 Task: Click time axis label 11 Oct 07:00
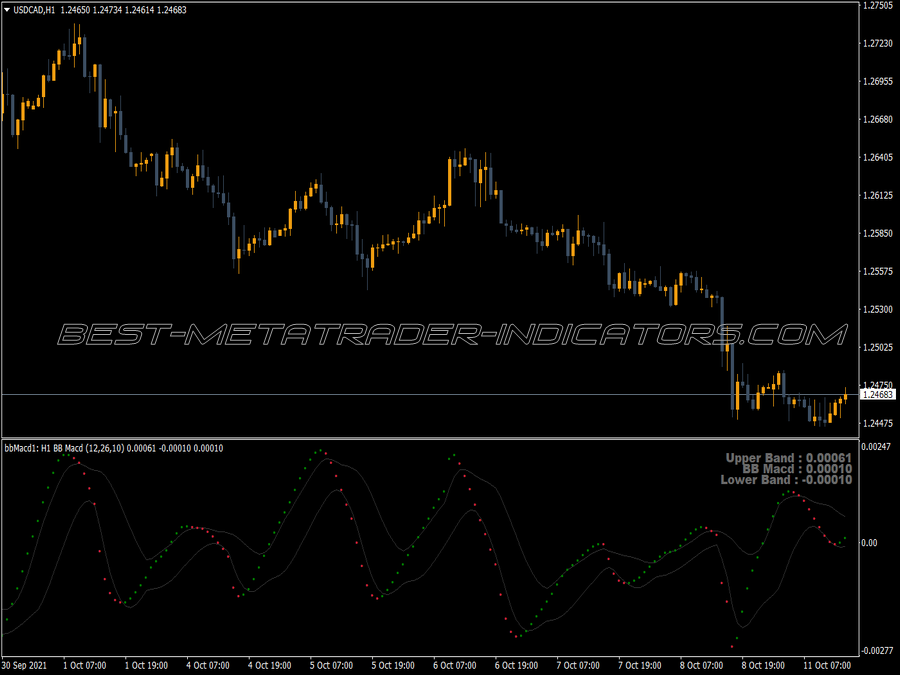(827, 665)
